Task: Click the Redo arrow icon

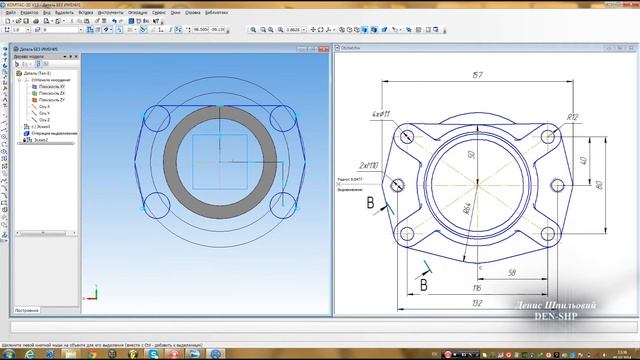Action: pos(121,21)
